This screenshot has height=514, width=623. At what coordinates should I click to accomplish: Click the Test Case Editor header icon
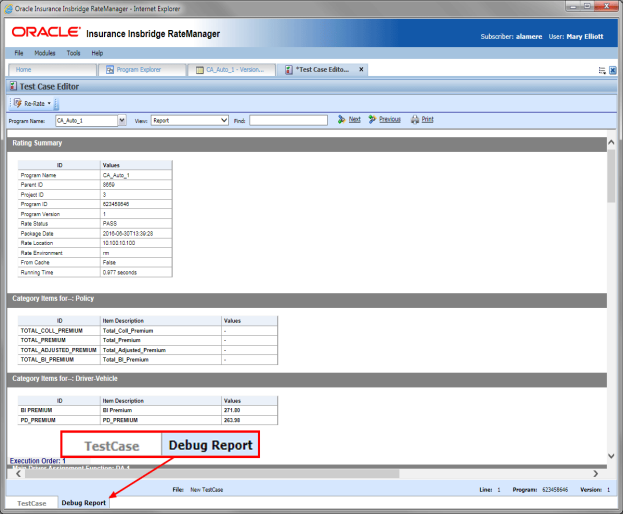coord(13,86)
